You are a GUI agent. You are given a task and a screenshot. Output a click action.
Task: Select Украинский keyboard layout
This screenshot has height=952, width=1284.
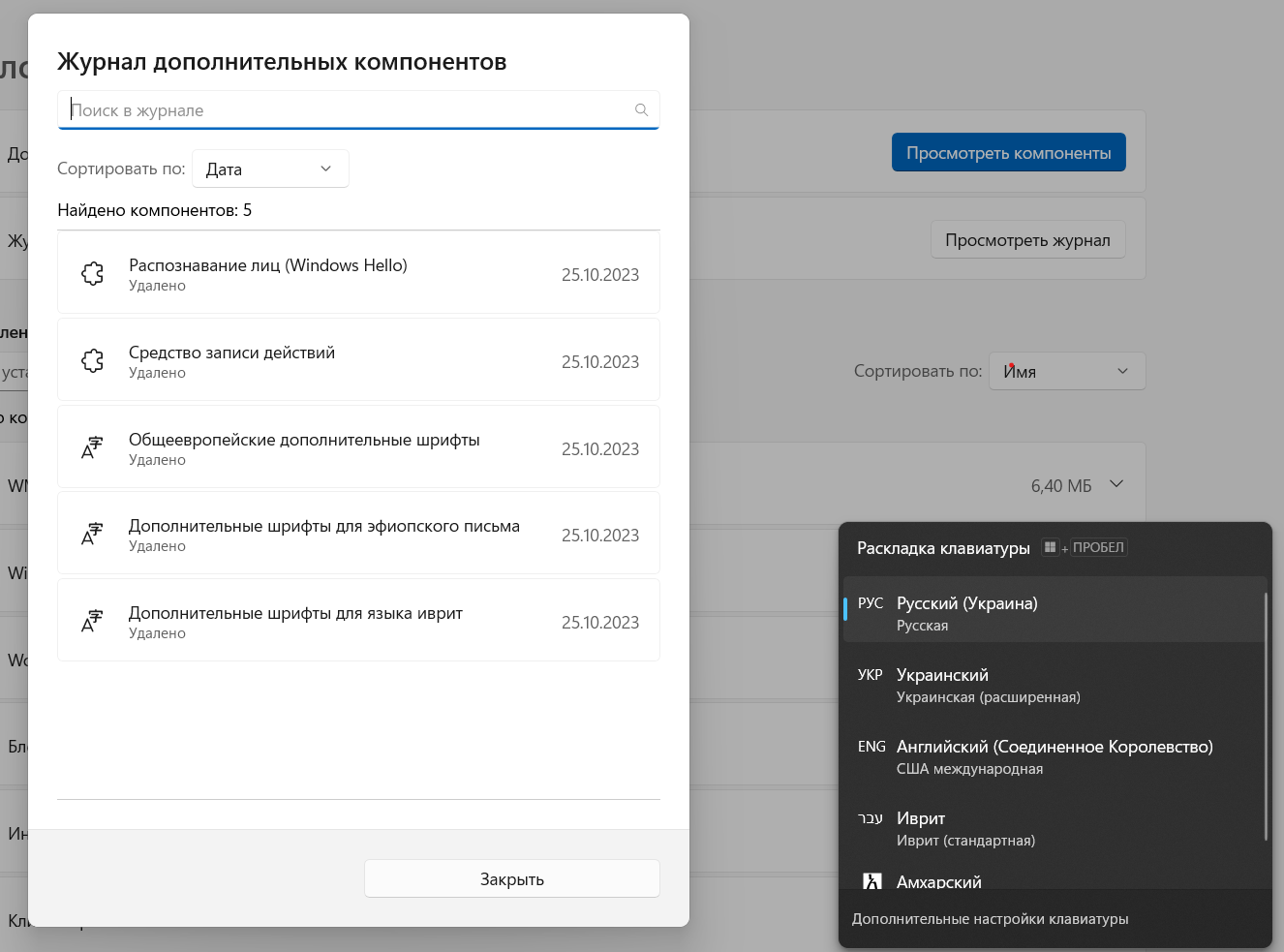[1055, 685]
